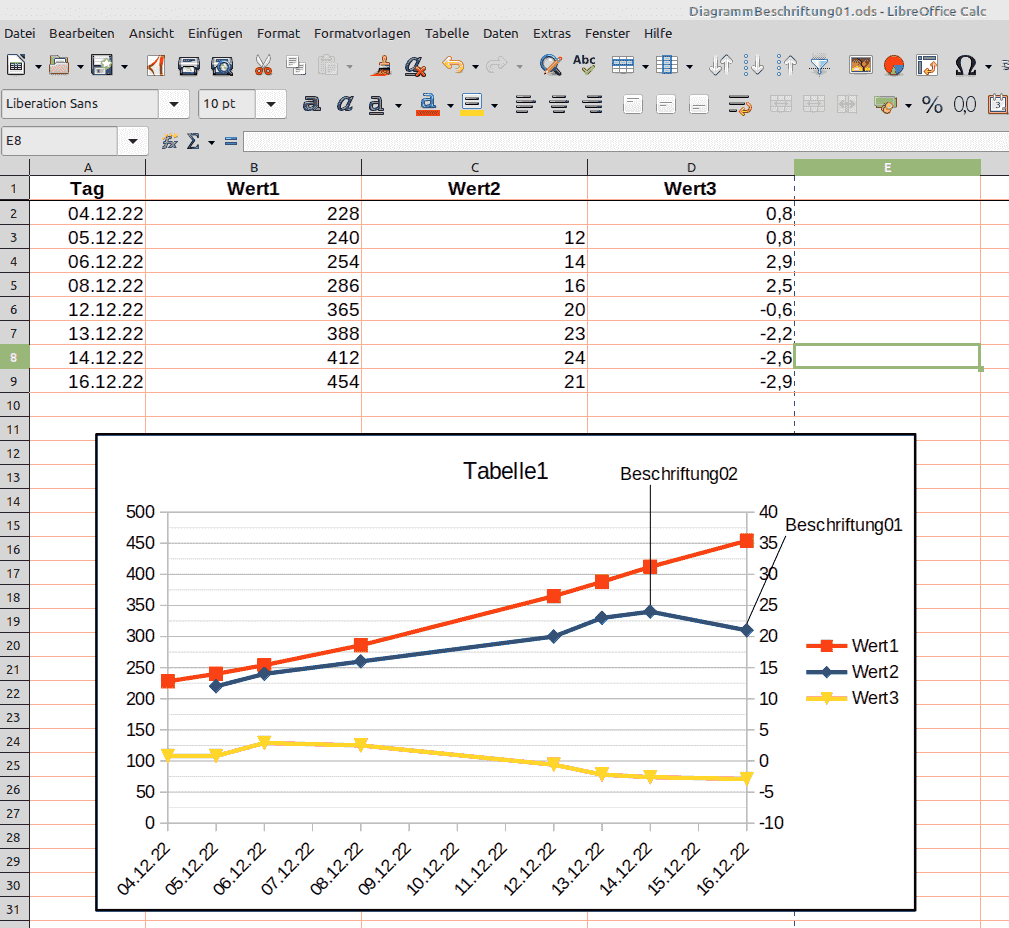Align cell text left
Screen dimensions: 1009x928
(526, 104)
